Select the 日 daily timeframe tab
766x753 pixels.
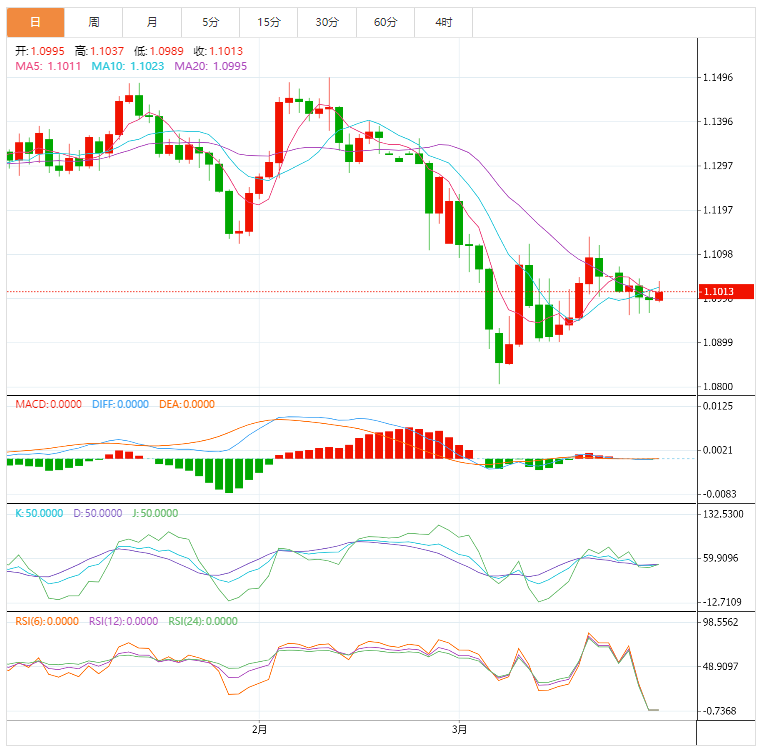tap(35, 22)
